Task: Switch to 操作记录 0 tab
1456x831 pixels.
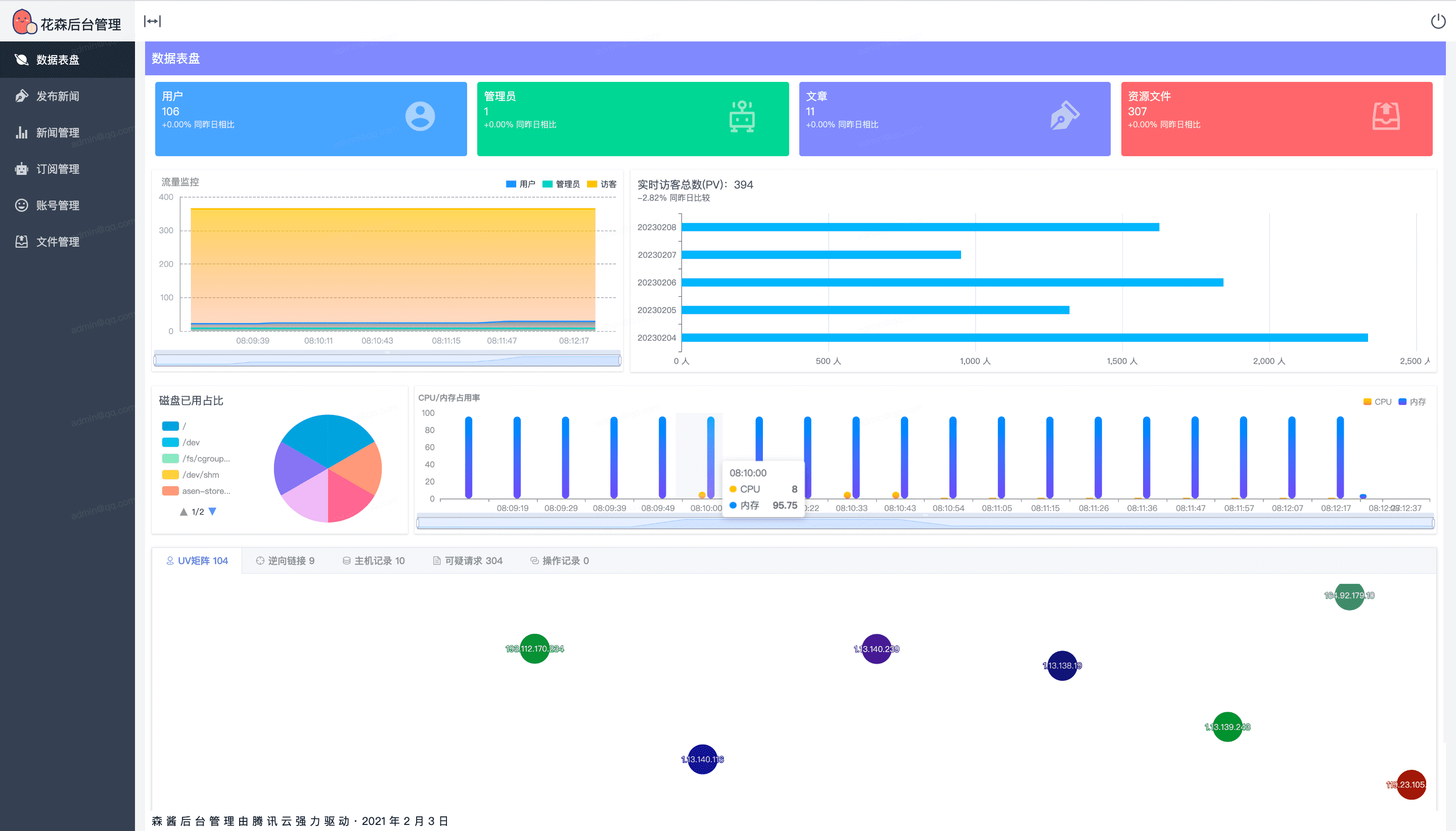Action: point(560,561)
